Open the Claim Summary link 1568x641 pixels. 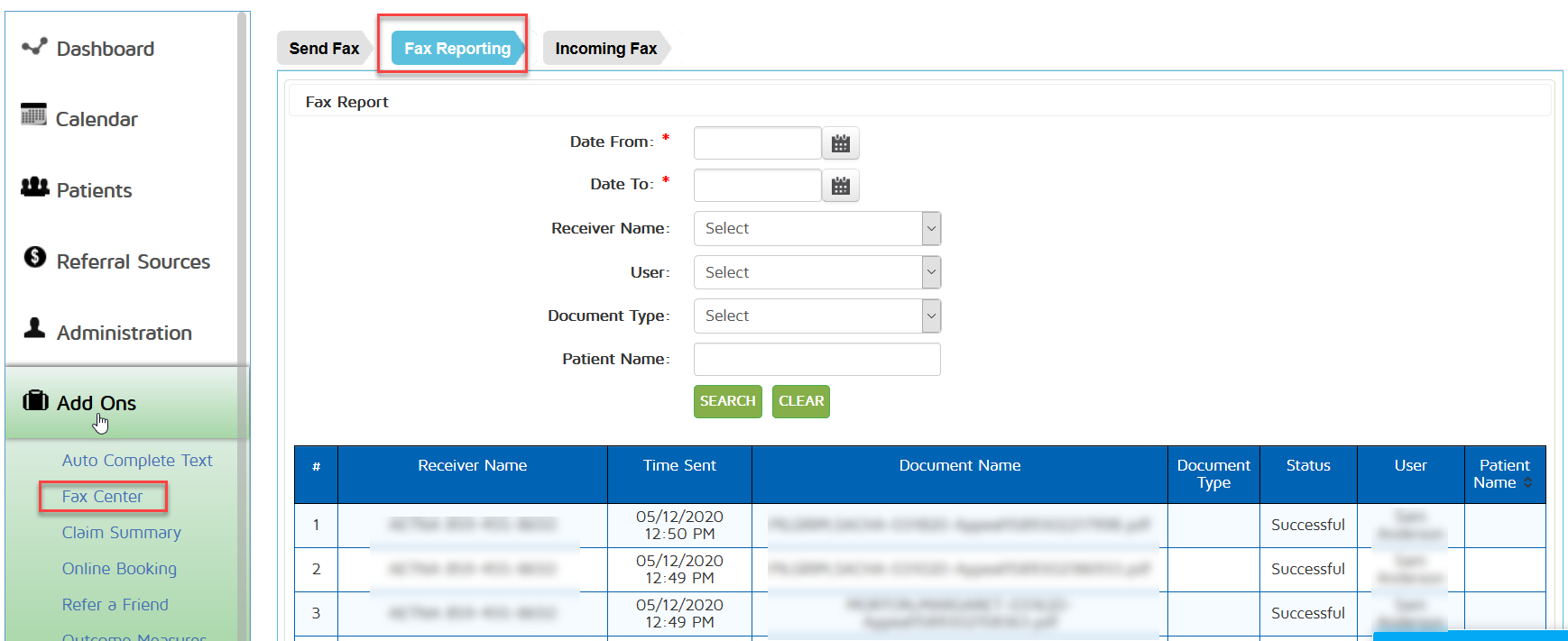tap(121, 533)
